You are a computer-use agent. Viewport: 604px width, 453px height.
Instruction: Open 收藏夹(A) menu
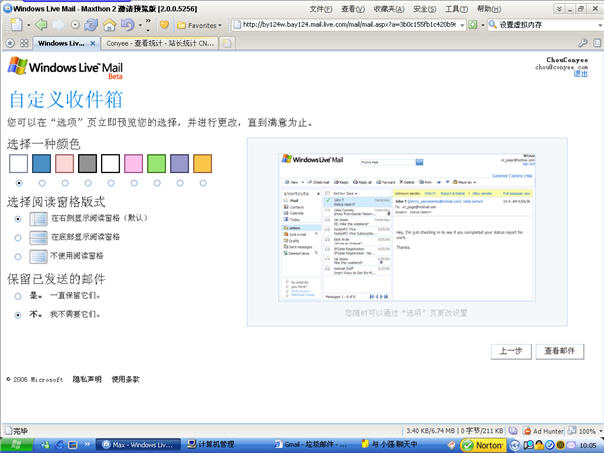click(389, 8)
